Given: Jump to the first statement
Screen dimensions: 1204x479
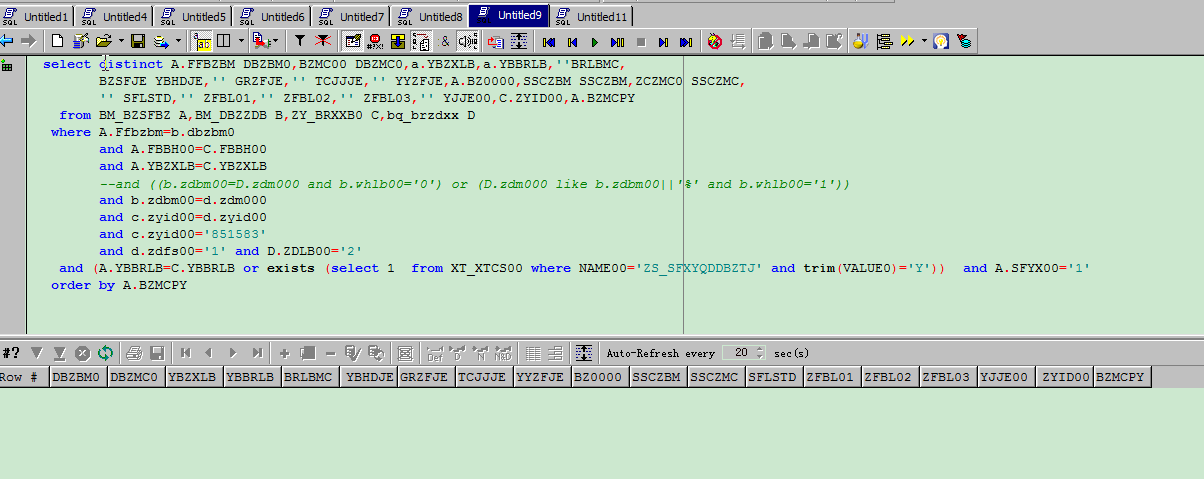Looking at the screenshot, I should tap(548, 41).
